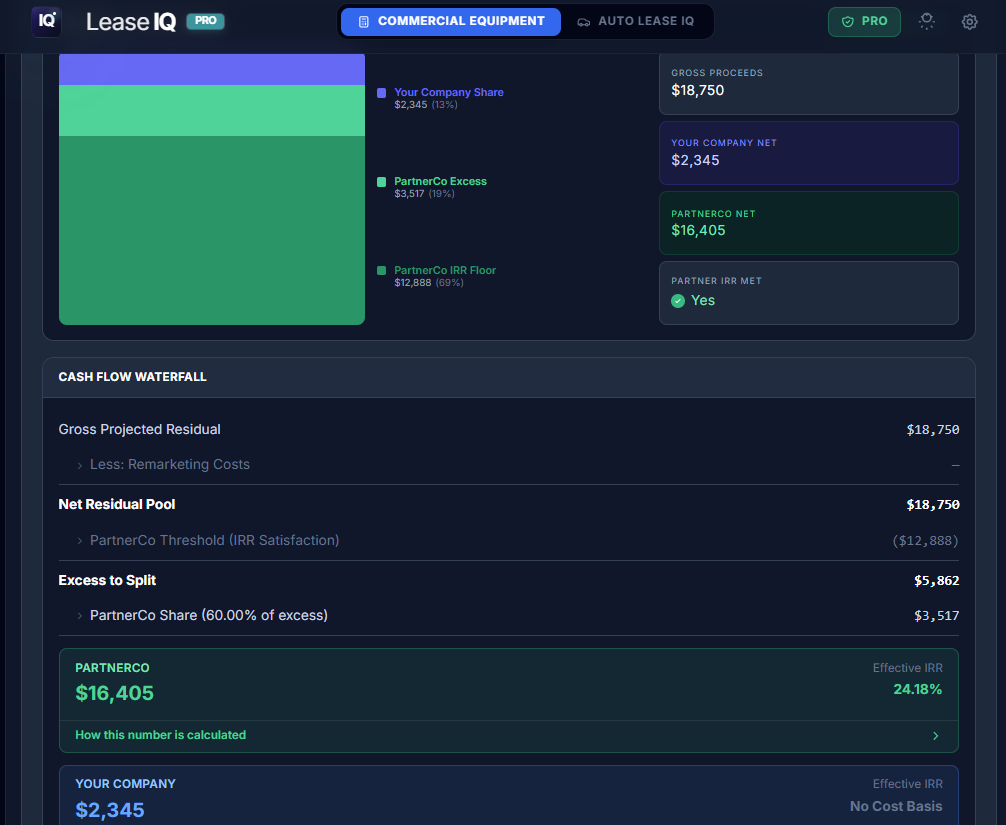Click the $3,517 PartnerCo share value
This screenshot has width=1006, height=825.
point(937,616)
